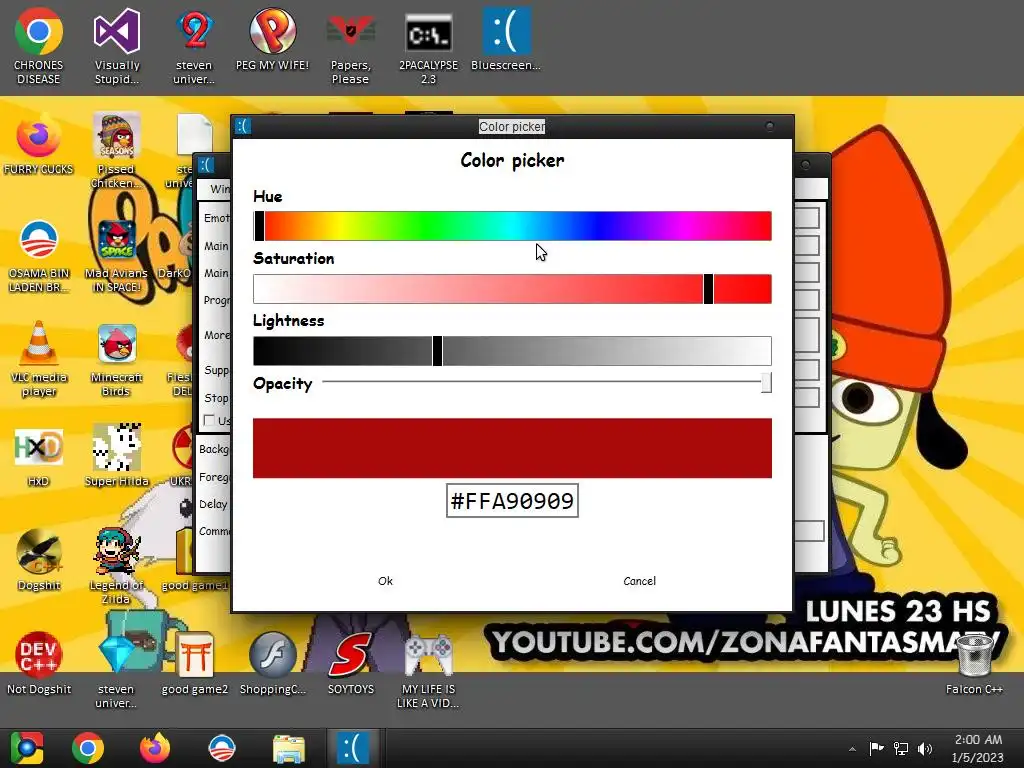Image resolution: width=1024 pixels, height=768 pixels.
Task: Click the Start button on the taskbar
Action: coord(26,748)
